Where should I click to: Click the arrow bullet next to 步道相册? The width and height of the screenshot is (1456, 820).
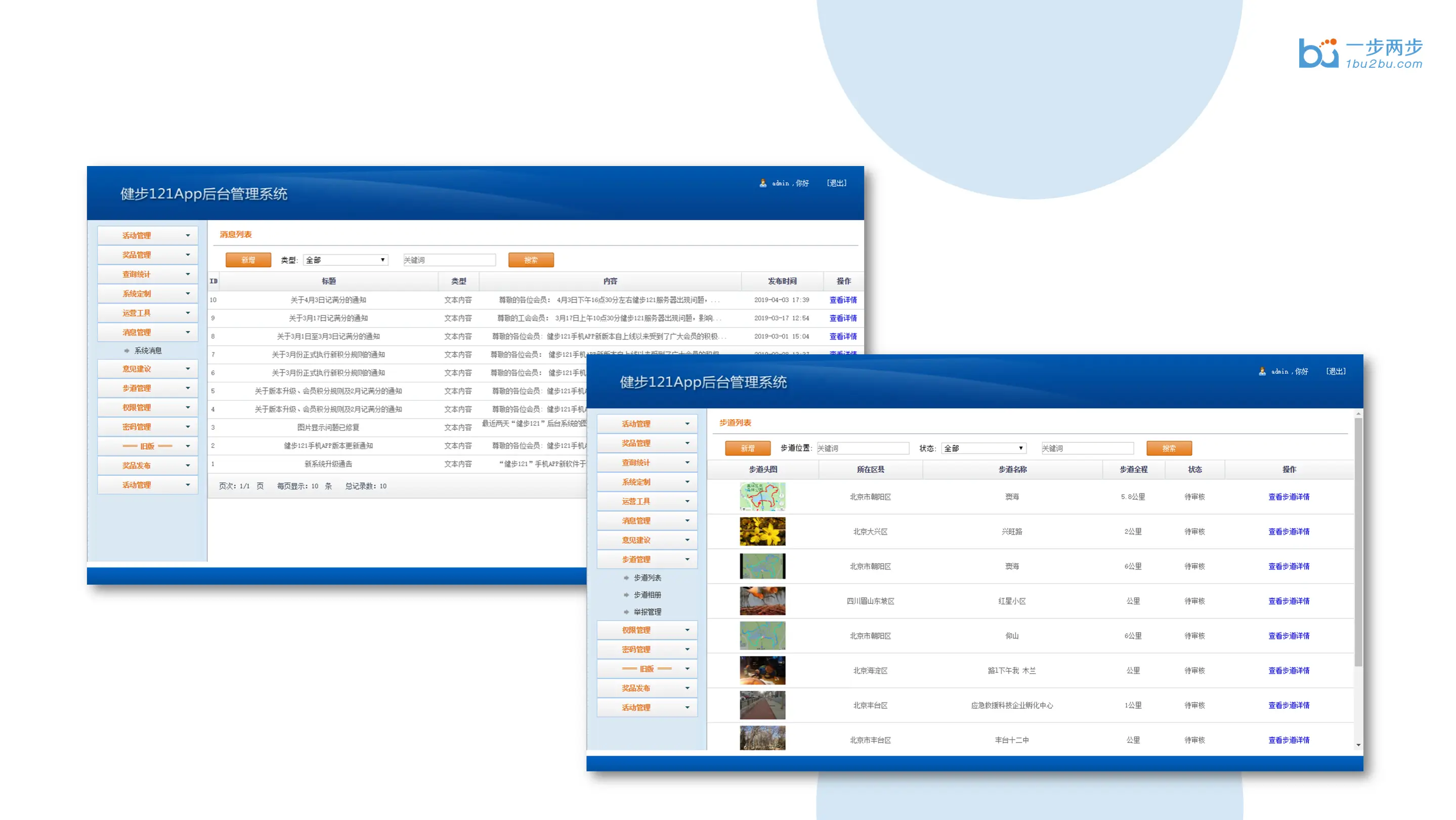626,594
